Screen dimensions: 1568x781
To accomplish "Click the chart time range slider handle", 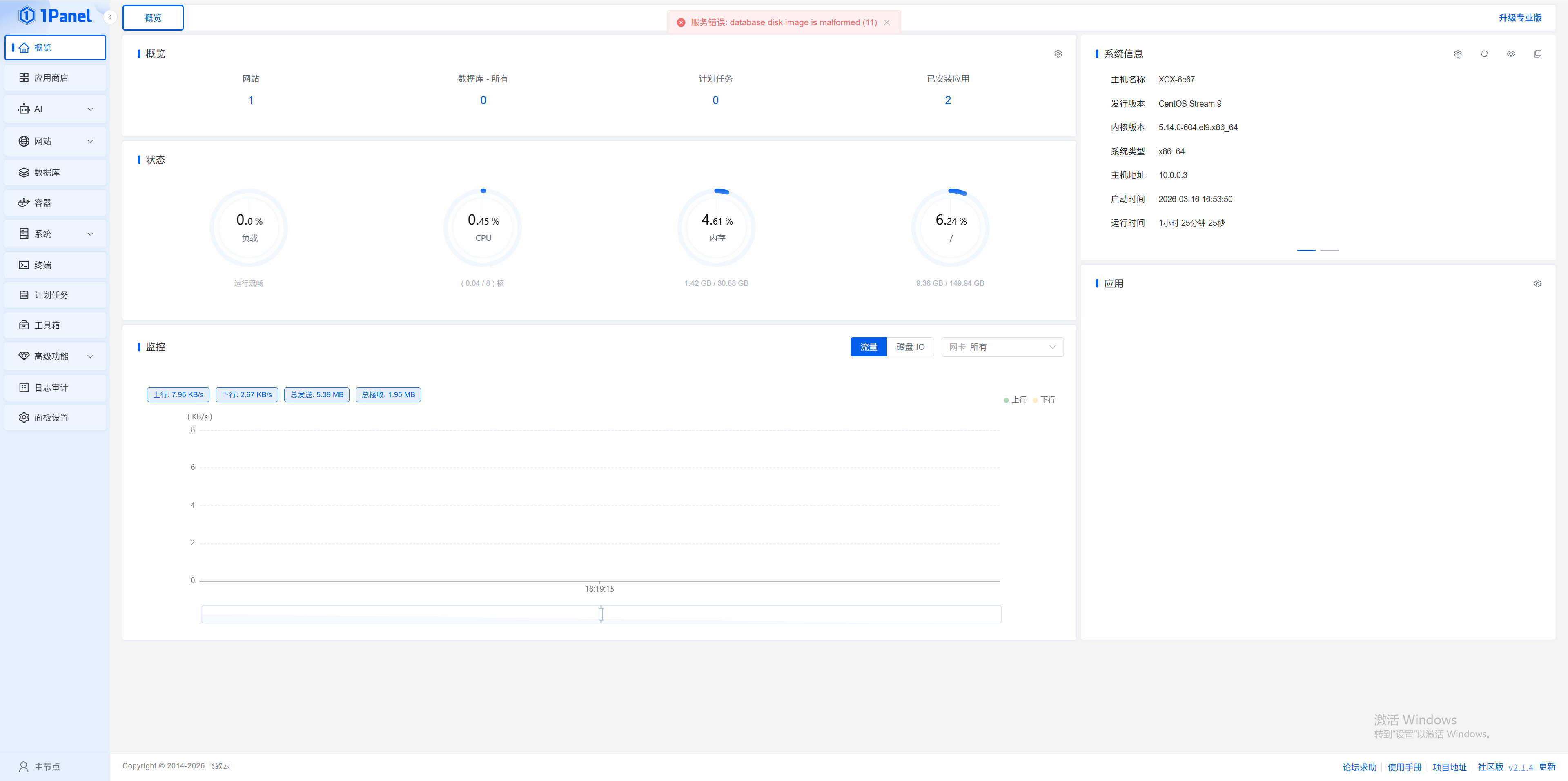I will pyautogui.click(x=601, y=614).
